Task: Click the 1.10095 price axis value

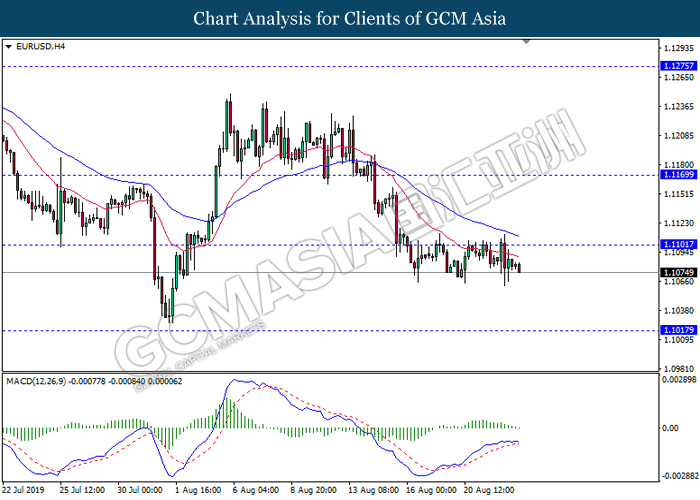Action: point(679,340)
